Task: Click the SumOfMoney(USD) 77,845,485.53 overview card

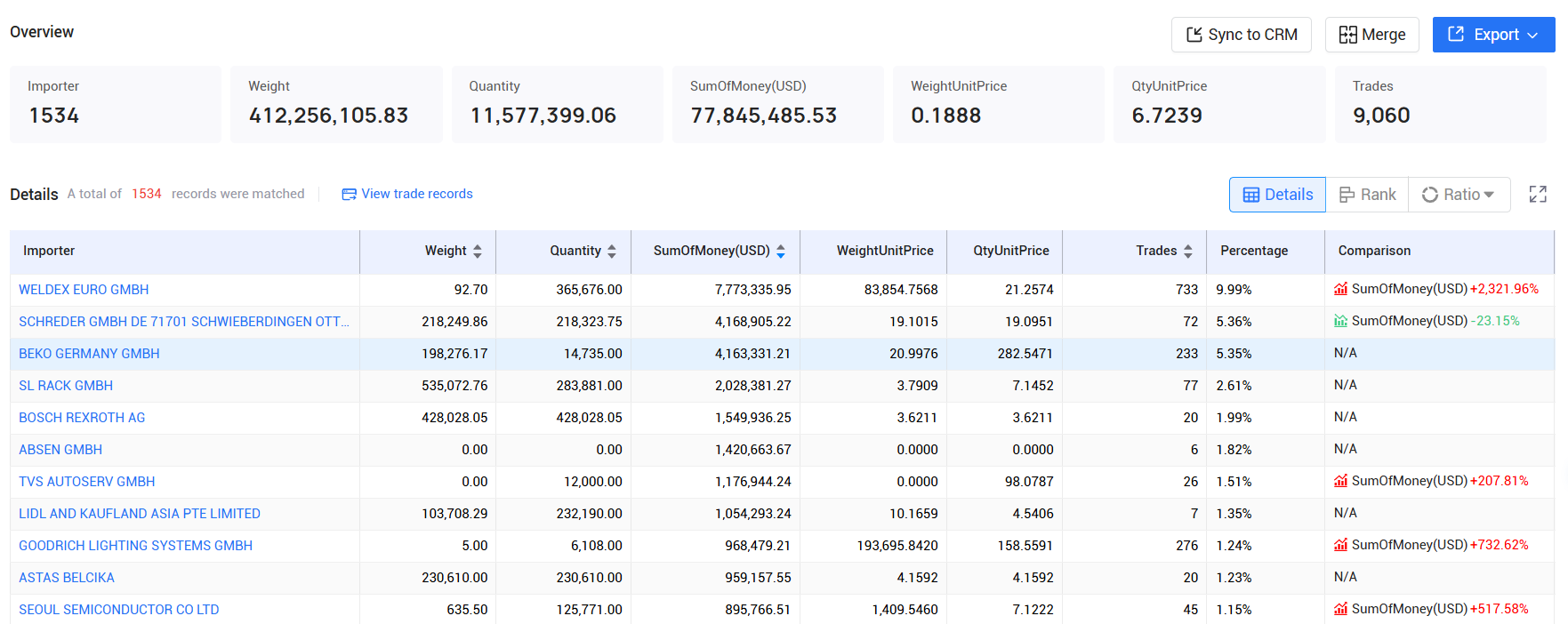Action: click(x=778, y=104)
